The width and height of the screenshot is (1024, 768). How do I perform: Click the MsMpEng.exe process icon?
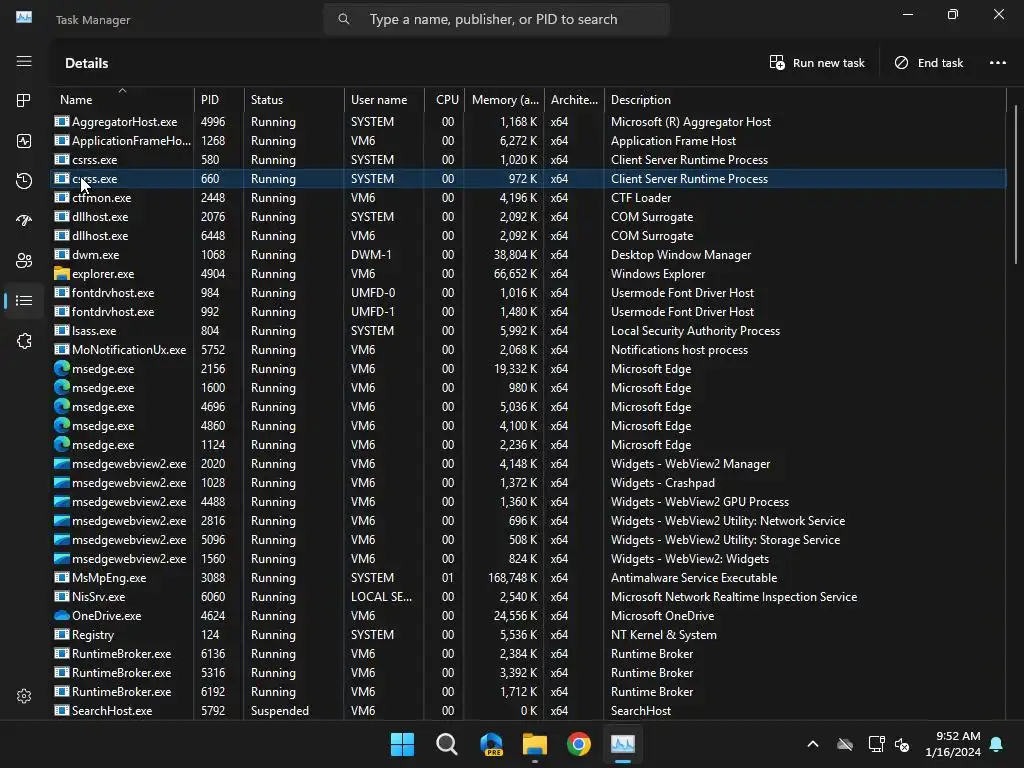(61, 577)
